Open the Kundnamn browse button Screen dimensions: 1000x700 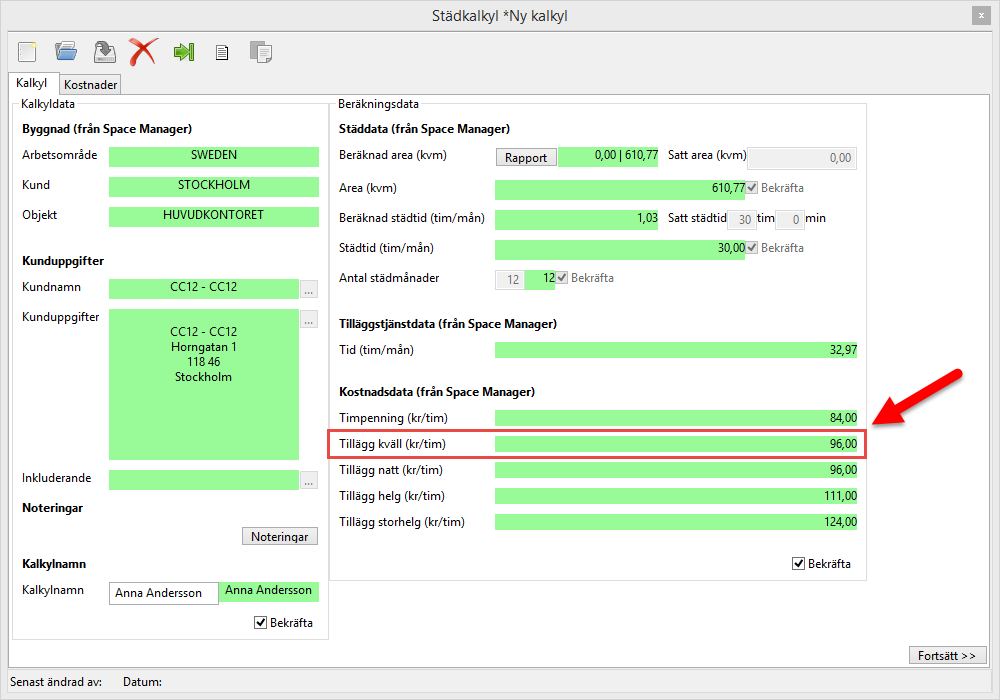[309, 290]
